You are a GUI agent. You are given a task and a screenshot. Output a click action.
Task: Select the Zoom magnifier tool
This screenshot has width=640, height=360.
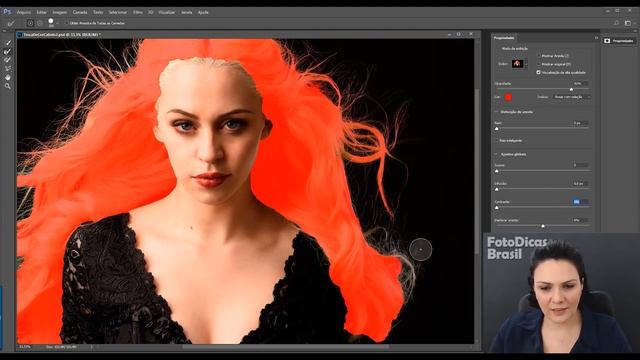[x=8, y=86]
